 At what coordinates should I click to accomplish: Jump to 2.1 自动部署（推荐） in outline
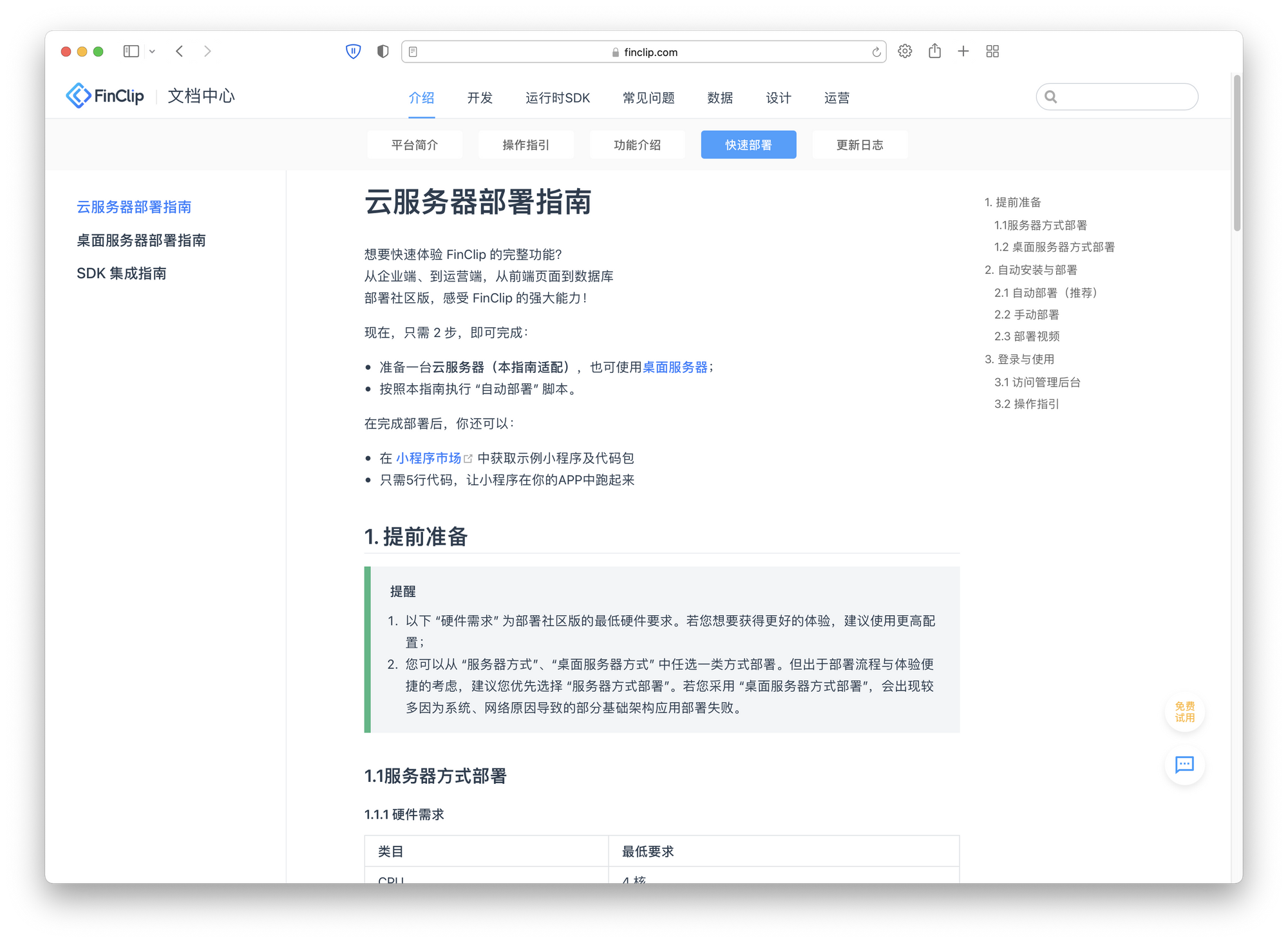pyautogui.click(x=1048, y=293)
